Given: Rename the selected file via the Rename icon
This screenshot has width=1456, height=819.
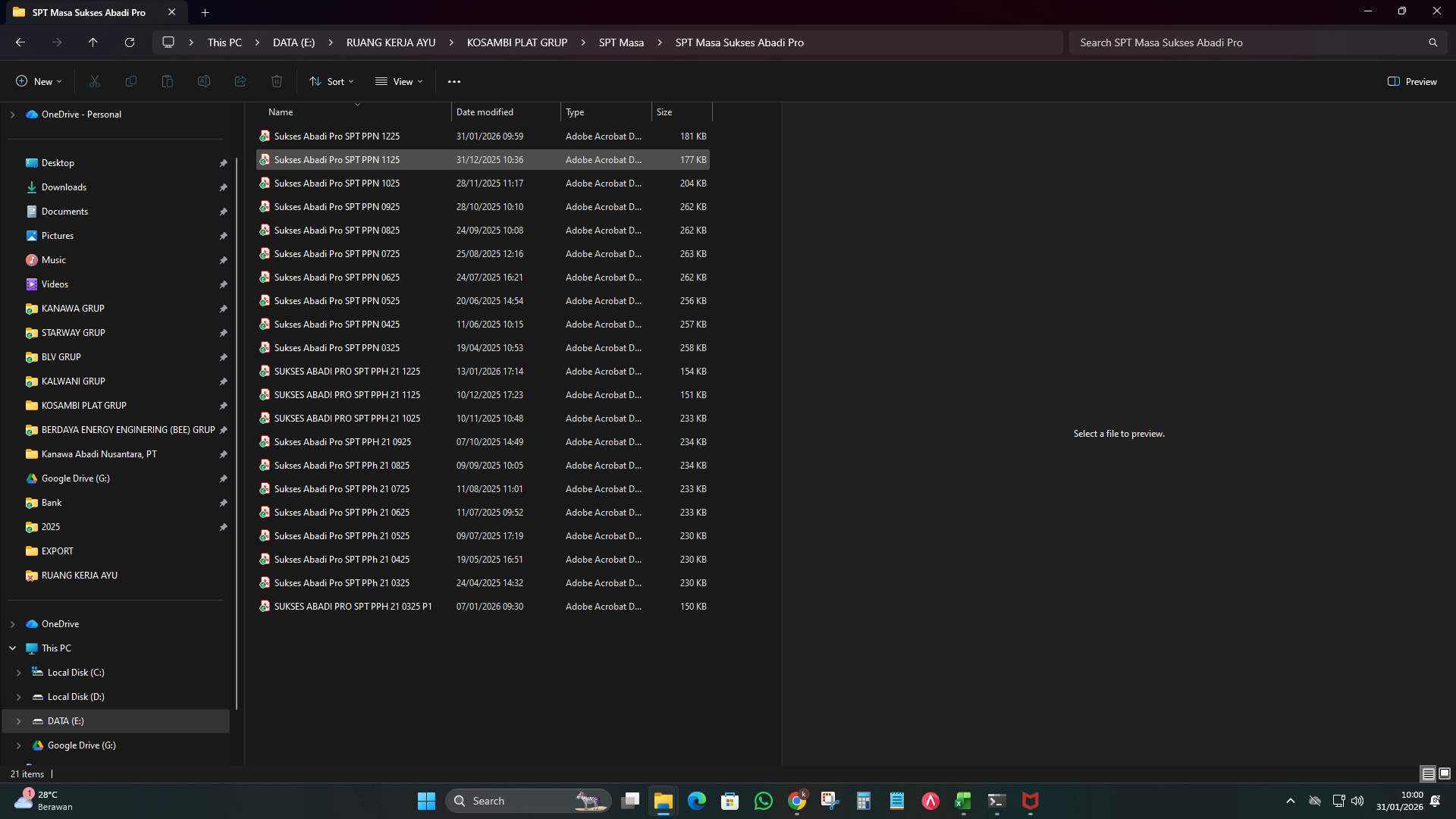Looking at the screenshot, I should pos(203,81).
